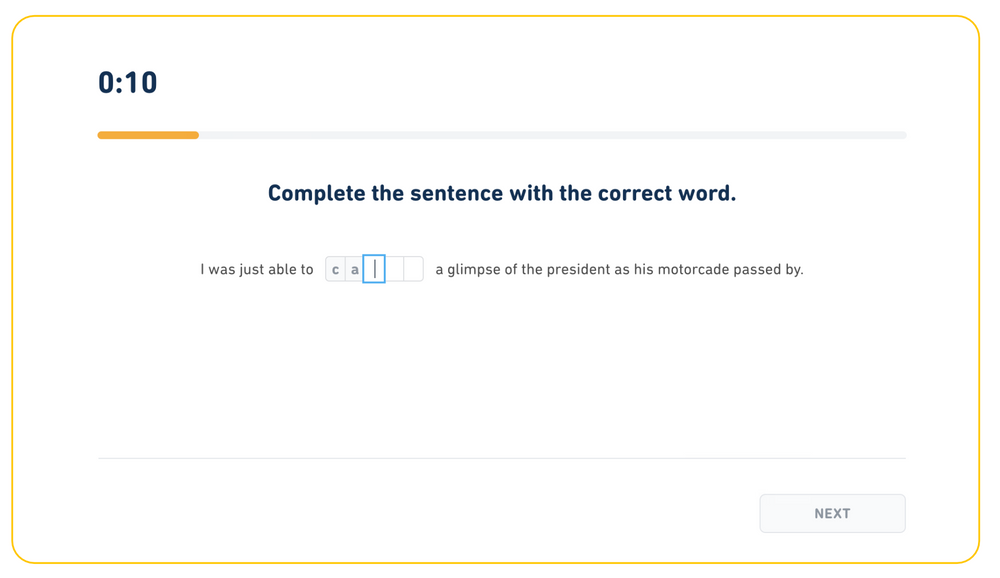This screenshot has width=1000, height=578.
Task: Select the fourth empty letter box
Action: (394, 269)
